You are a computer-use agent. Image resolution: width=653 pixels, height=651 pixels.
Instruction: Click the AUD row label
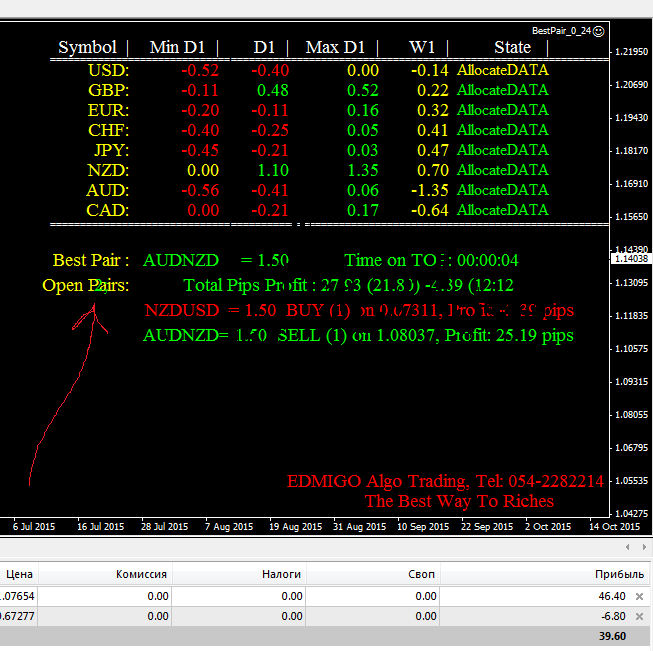click(108, 190)
